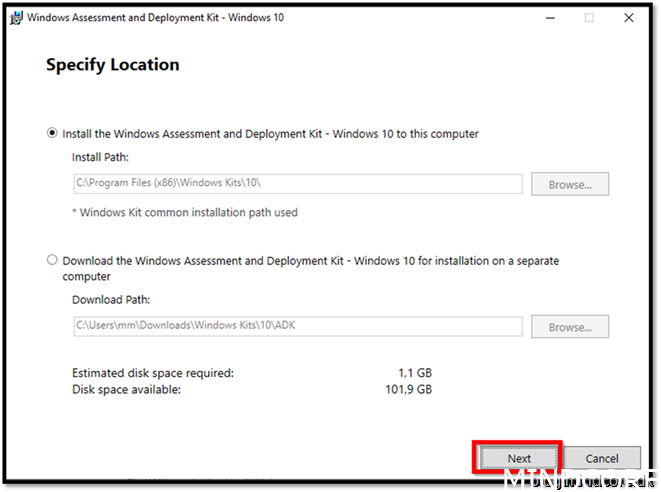Click Browse beside the Download Path field

click(x=570, y=326)
